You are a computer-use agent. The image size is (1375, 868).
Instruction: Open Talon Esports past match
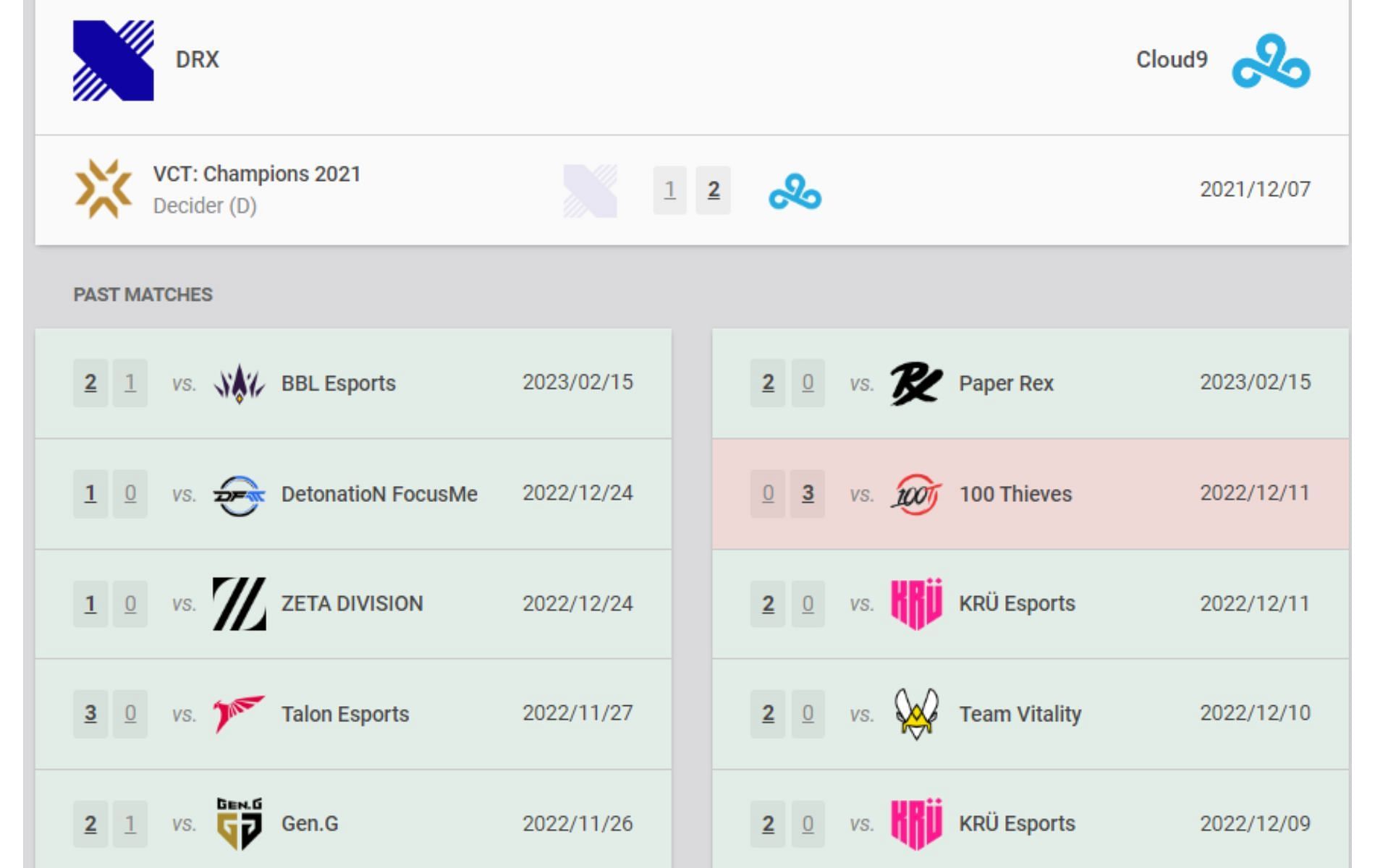point(353,714)
